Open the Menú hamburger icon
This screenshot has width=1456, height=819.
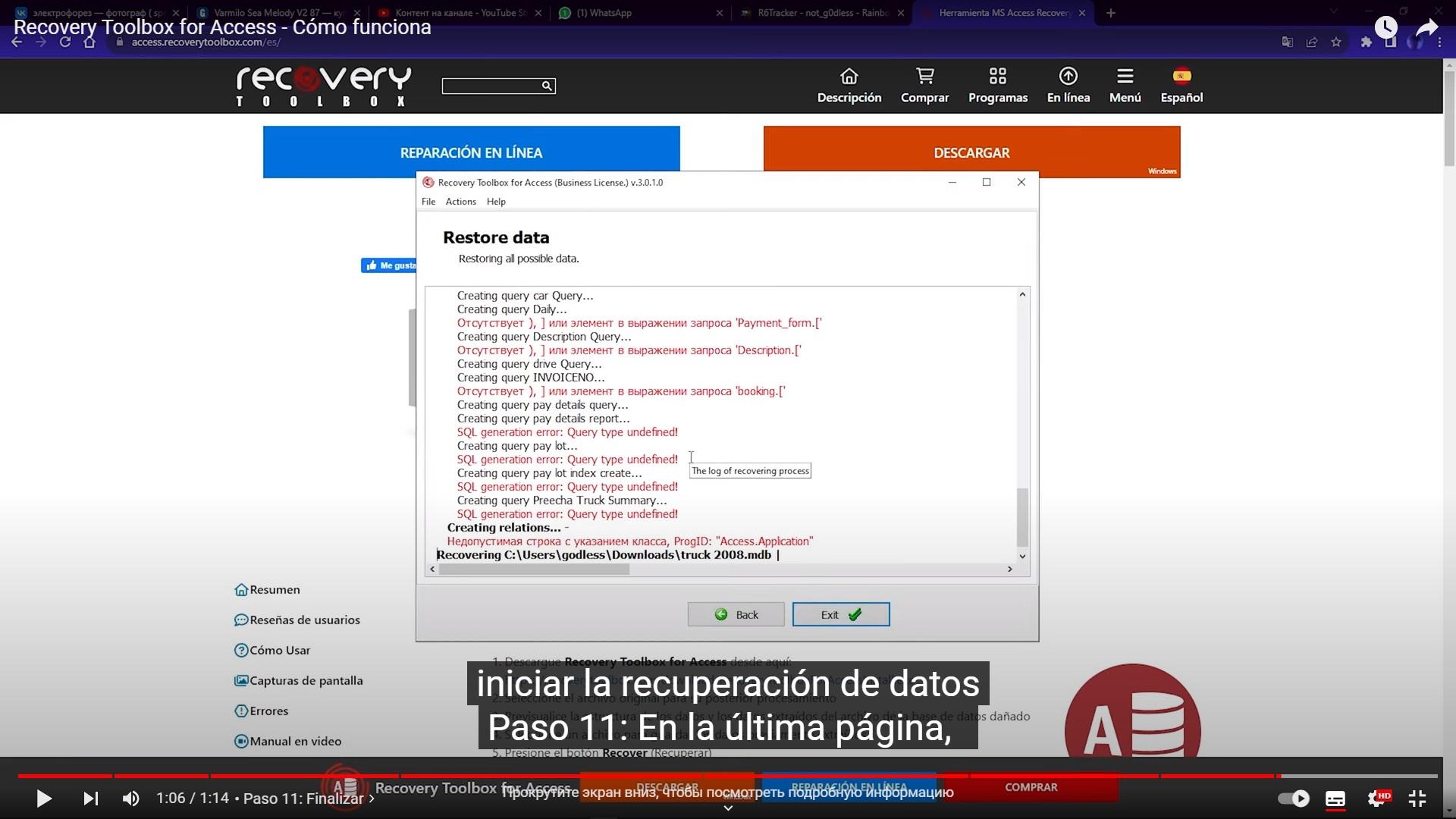(1125, 86)
